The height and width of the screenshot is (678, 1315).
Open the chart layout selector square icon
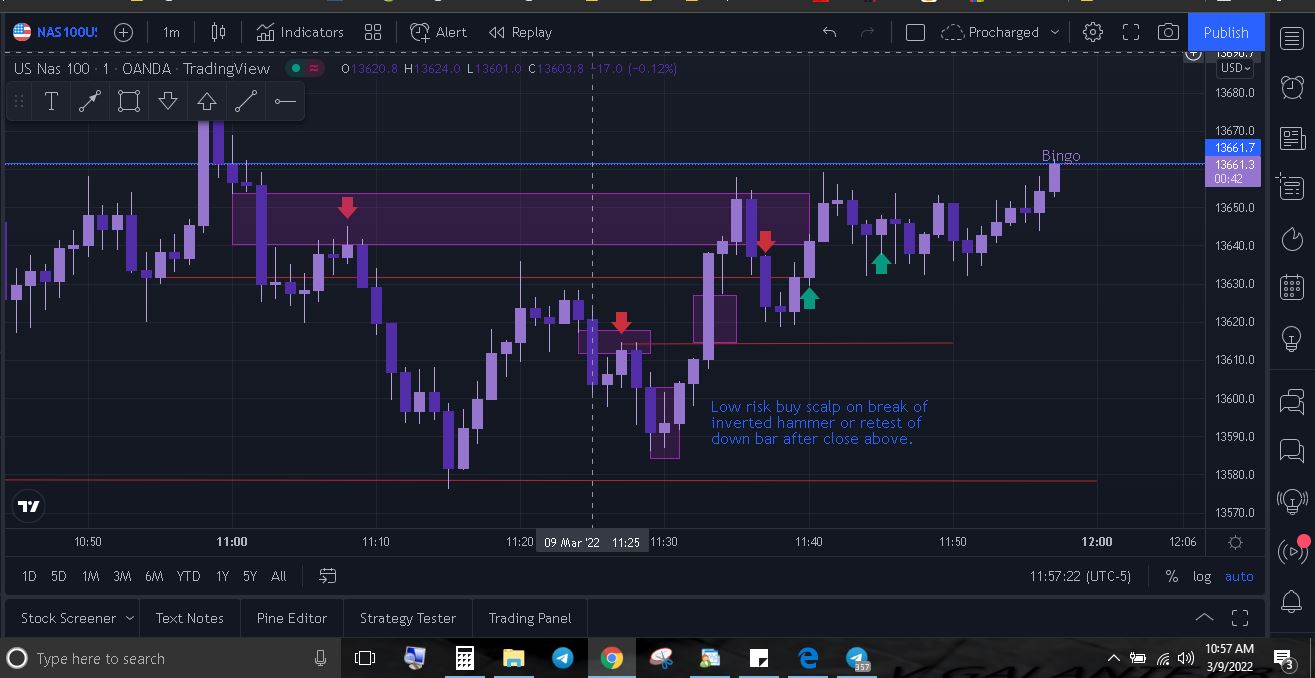915,32
